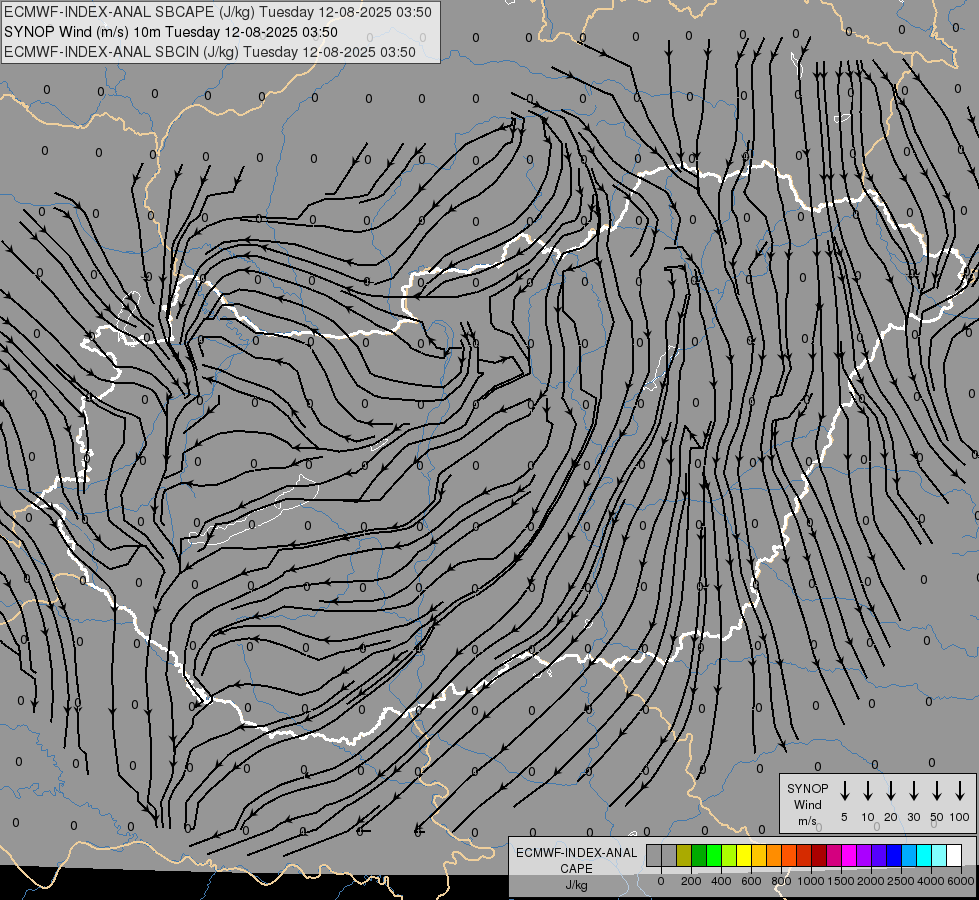The width and height of the screenshot is (979, 900).
Task: Click the wind arrow above the 30 label
Action: (913, 791)
